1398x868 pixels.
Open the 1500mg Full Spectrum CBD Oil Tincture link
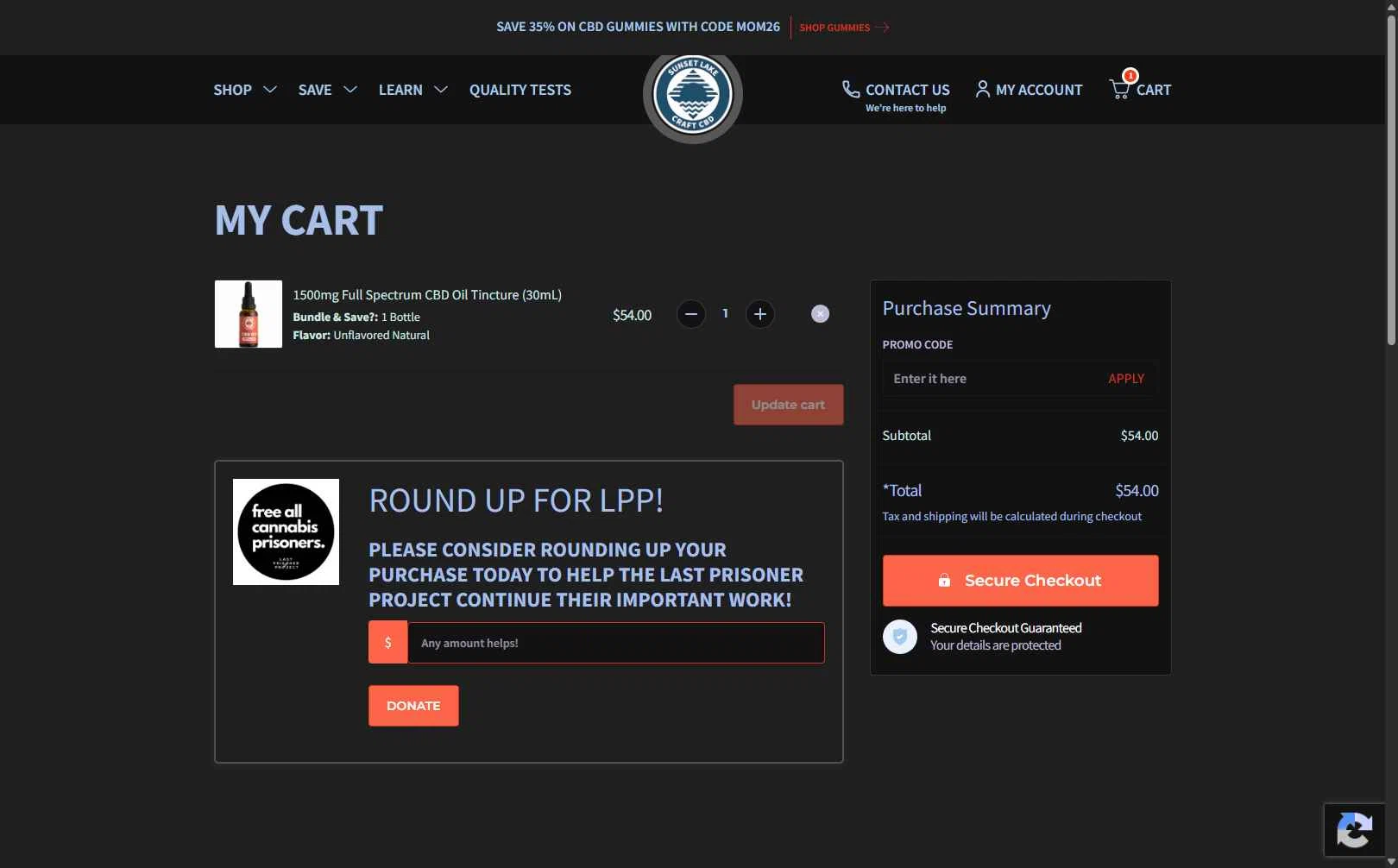[427, 295]
